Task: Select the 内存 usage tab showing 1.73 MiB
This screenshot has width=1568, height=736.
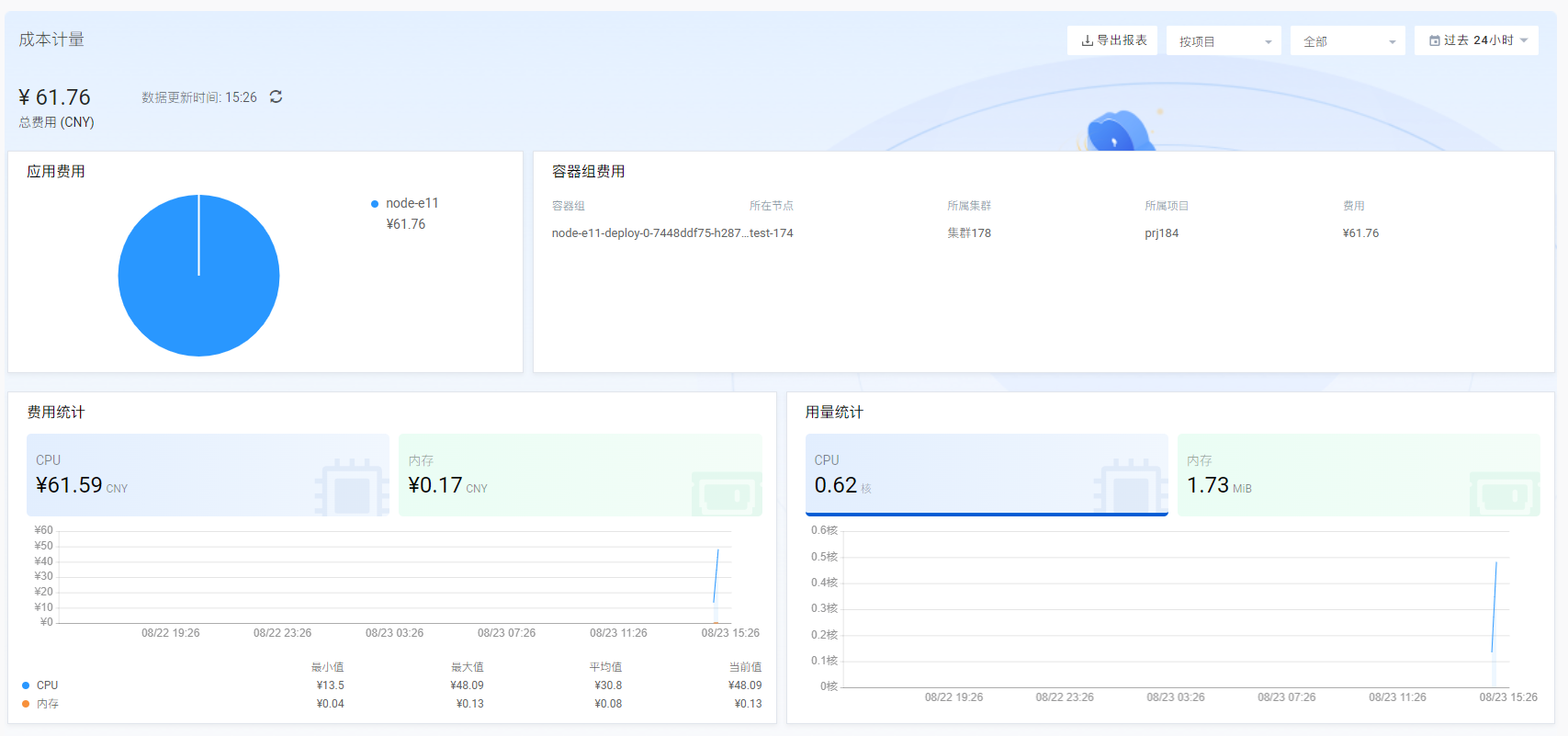Action: coord(1359,474)
